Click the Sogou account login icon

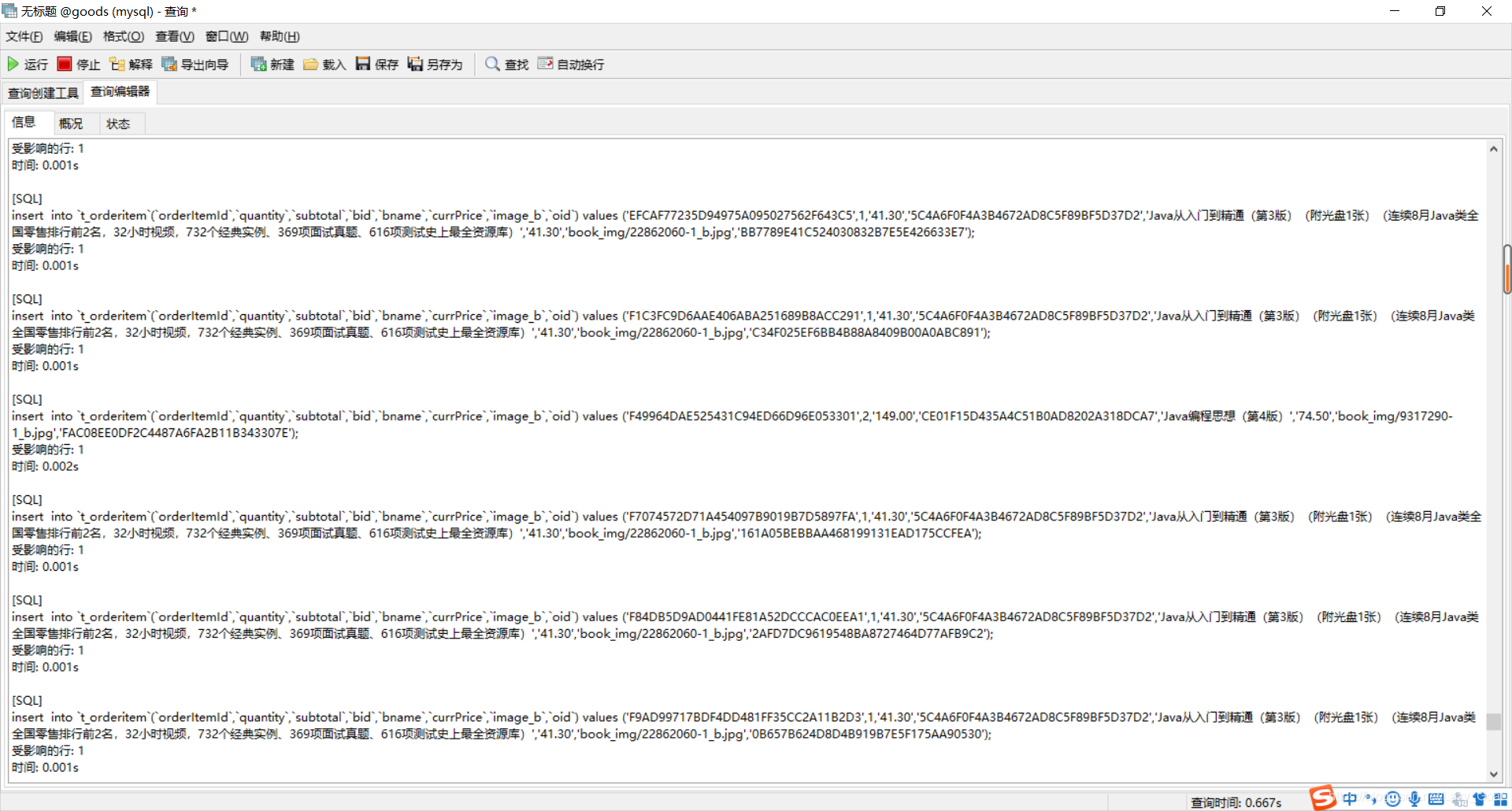coord(1458,799)
